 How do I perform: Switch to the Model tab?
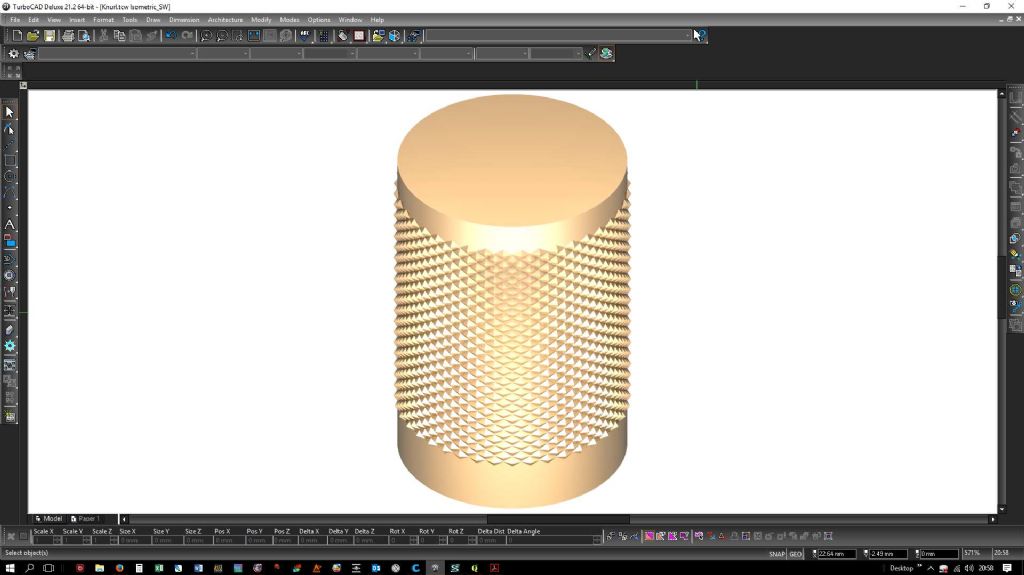pyautogui.click(x=49, y=519)
